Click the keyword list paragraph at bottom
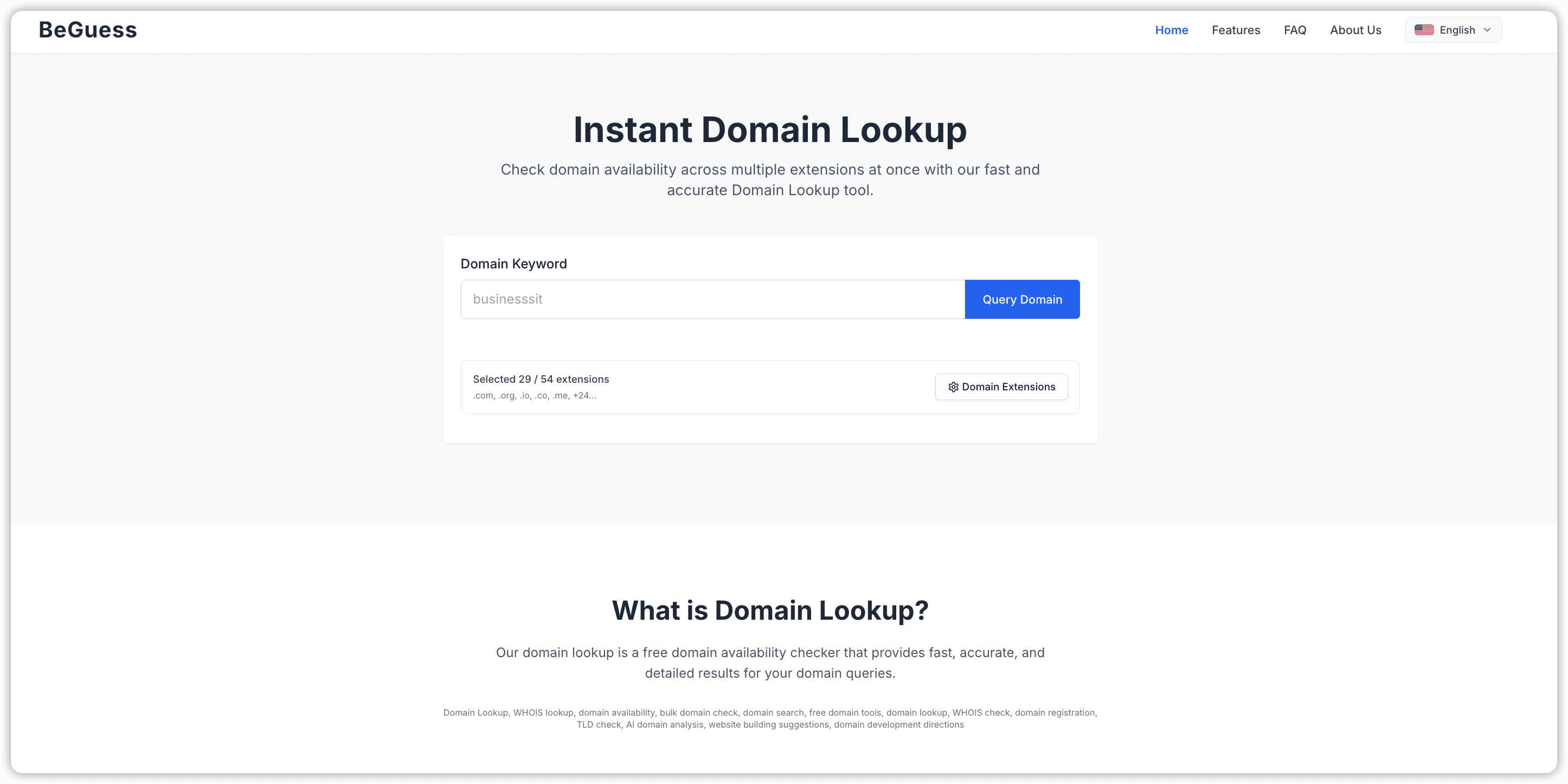The width and height of the screenshot is (1568, 784). [x=770, y=719]
